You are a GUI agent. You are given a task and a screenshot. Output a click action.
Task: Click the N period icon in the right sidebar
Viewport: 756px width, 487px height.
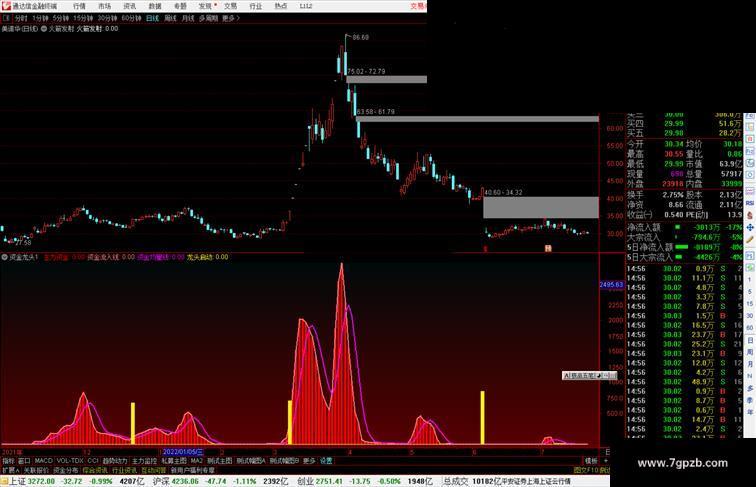pos(750,376)
